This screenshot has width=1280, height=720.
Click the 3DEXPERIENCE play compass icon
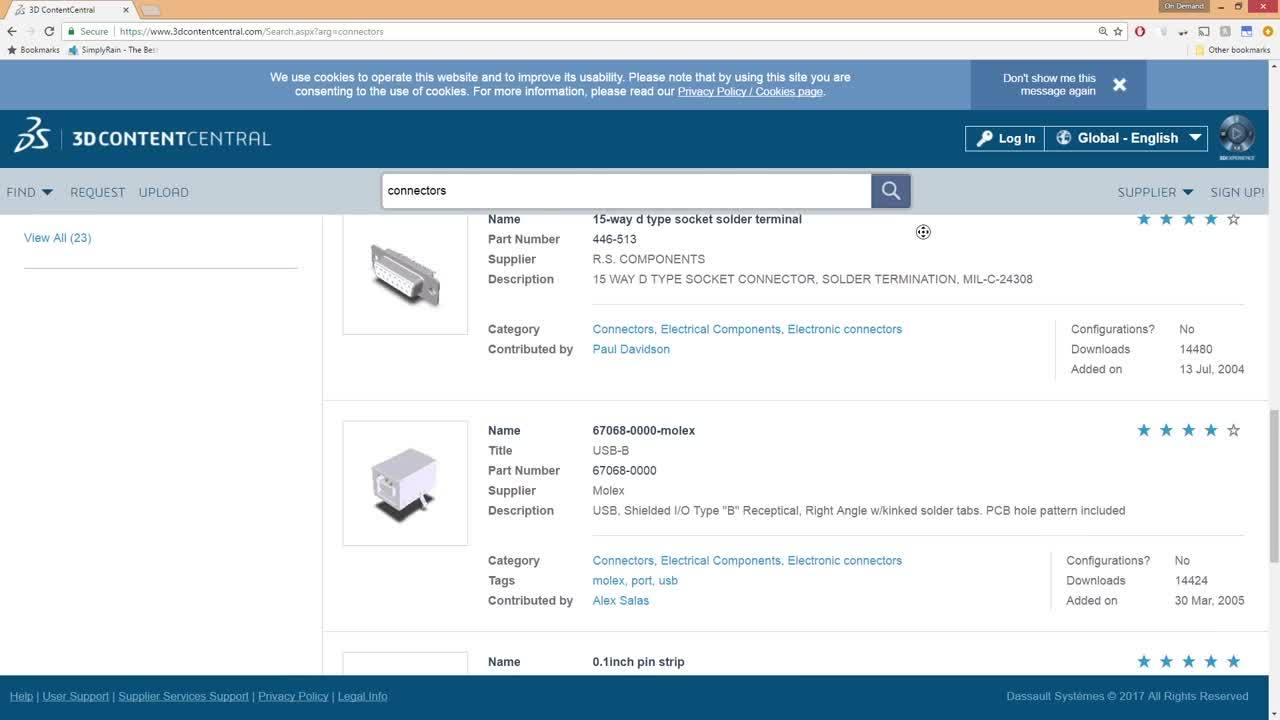(x=1236, y=135)
